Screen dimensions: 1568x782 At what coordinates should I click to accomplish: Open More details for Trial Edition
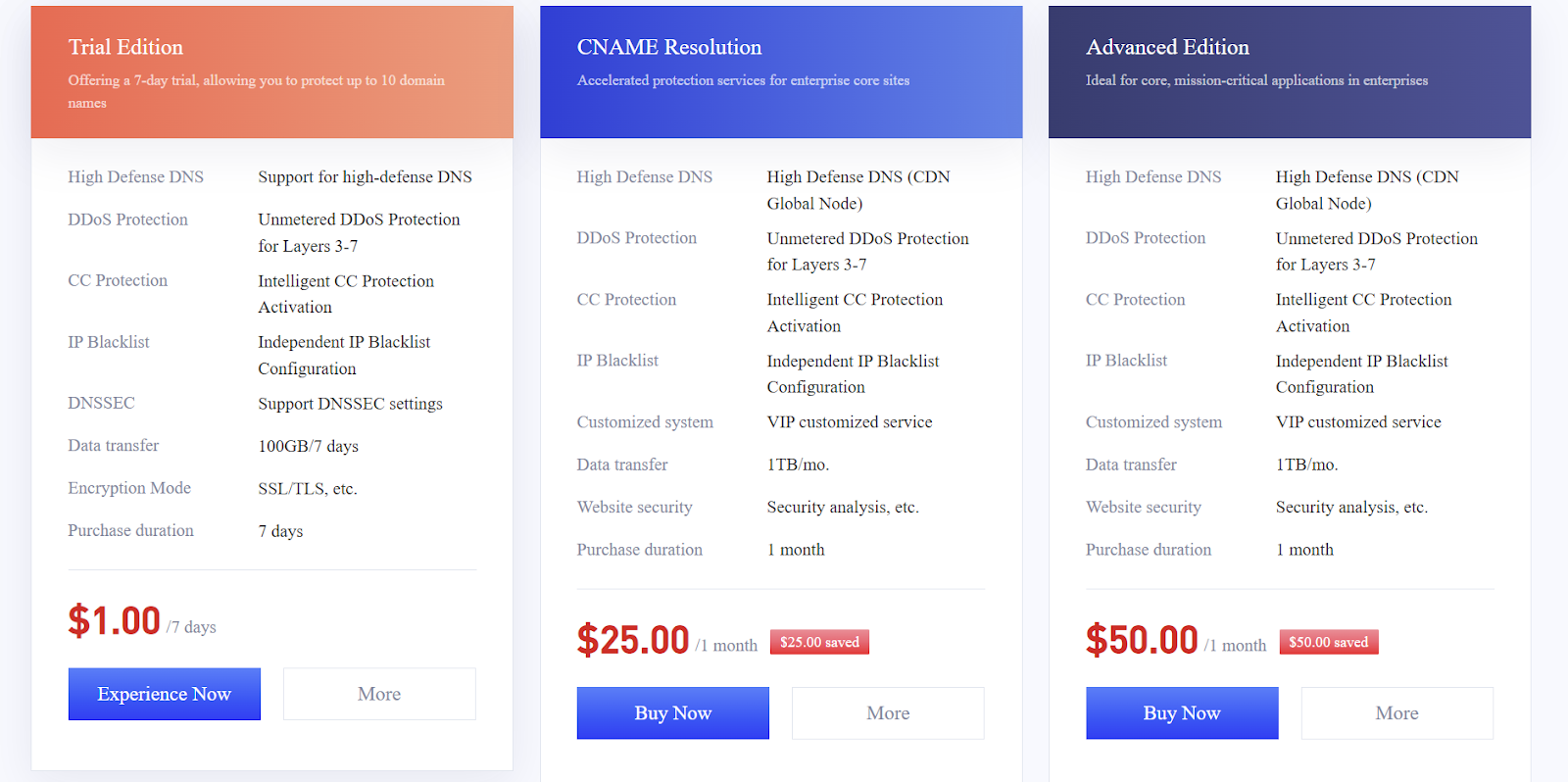pos(379,694)
